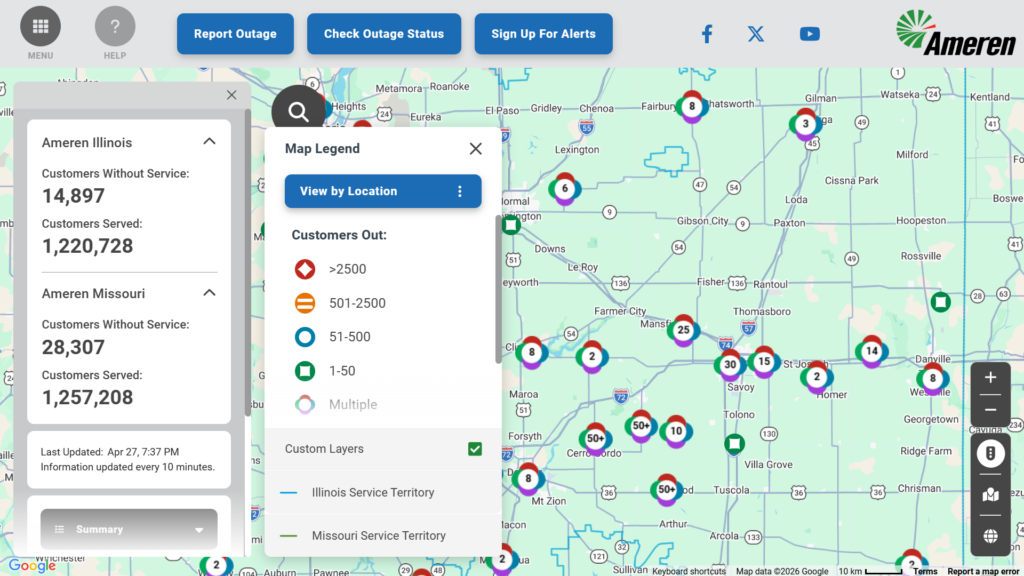Open the map search magnifier button
The image size is (1024, 576).
click(x=298, y=112)
